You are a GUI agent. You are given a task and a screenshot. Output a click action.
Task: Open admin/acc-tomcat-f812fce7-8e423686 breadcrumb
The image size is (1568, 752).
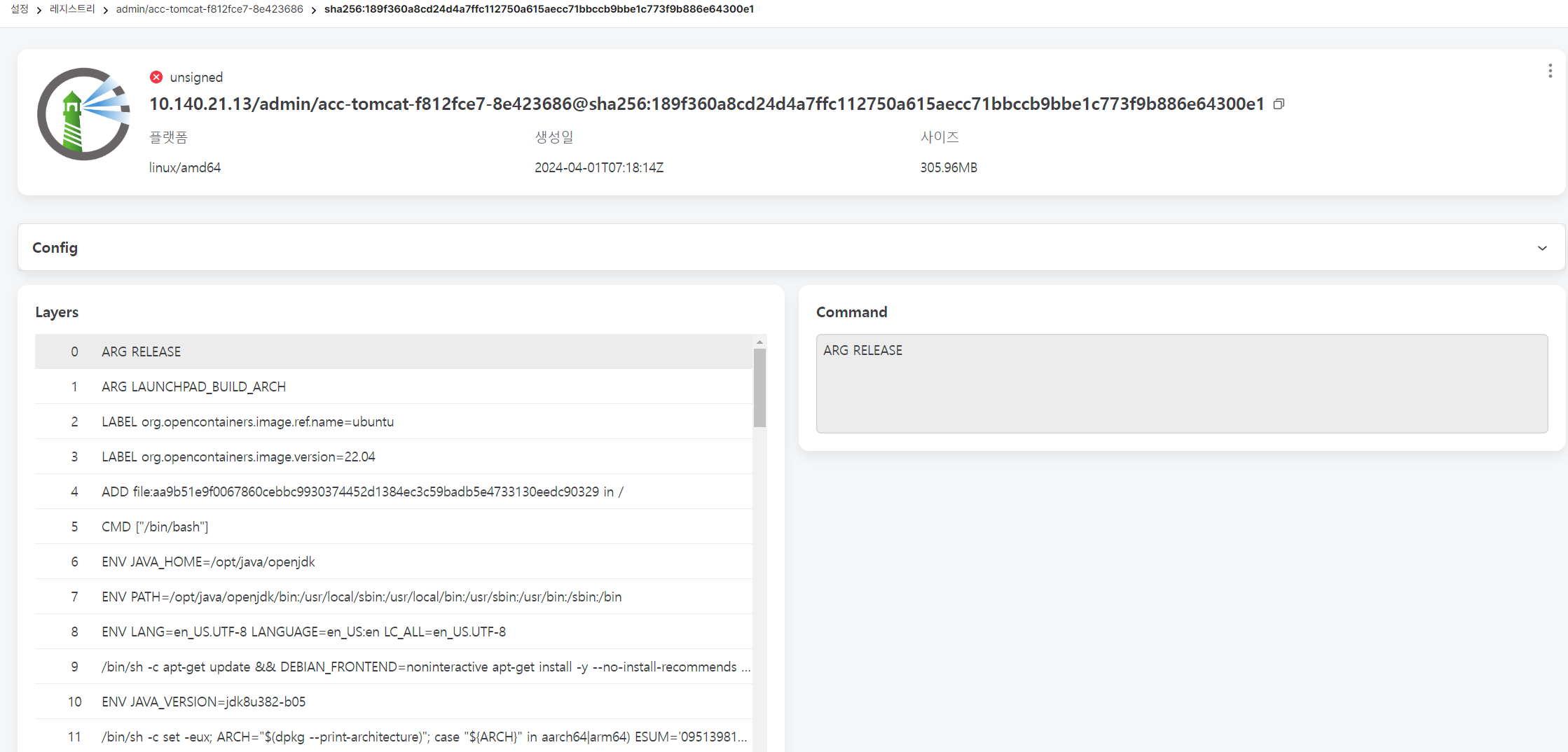pyautogui.click(x=209, y=9)
